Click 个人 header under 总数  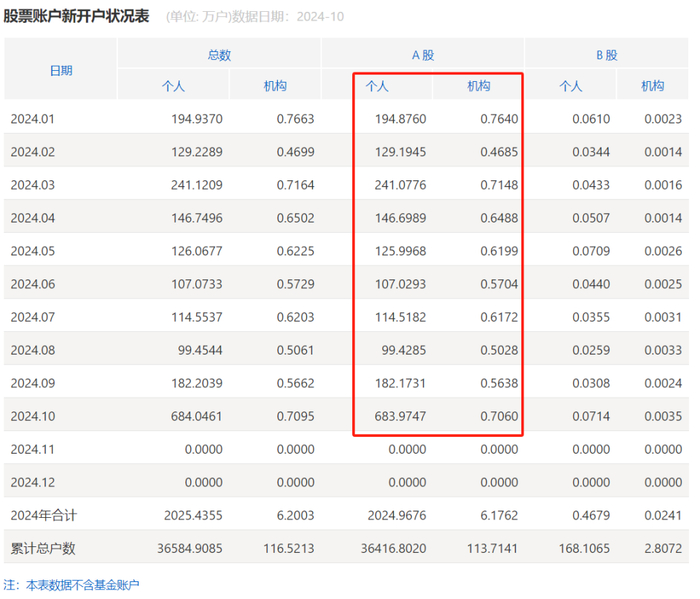tap(173, 86)
